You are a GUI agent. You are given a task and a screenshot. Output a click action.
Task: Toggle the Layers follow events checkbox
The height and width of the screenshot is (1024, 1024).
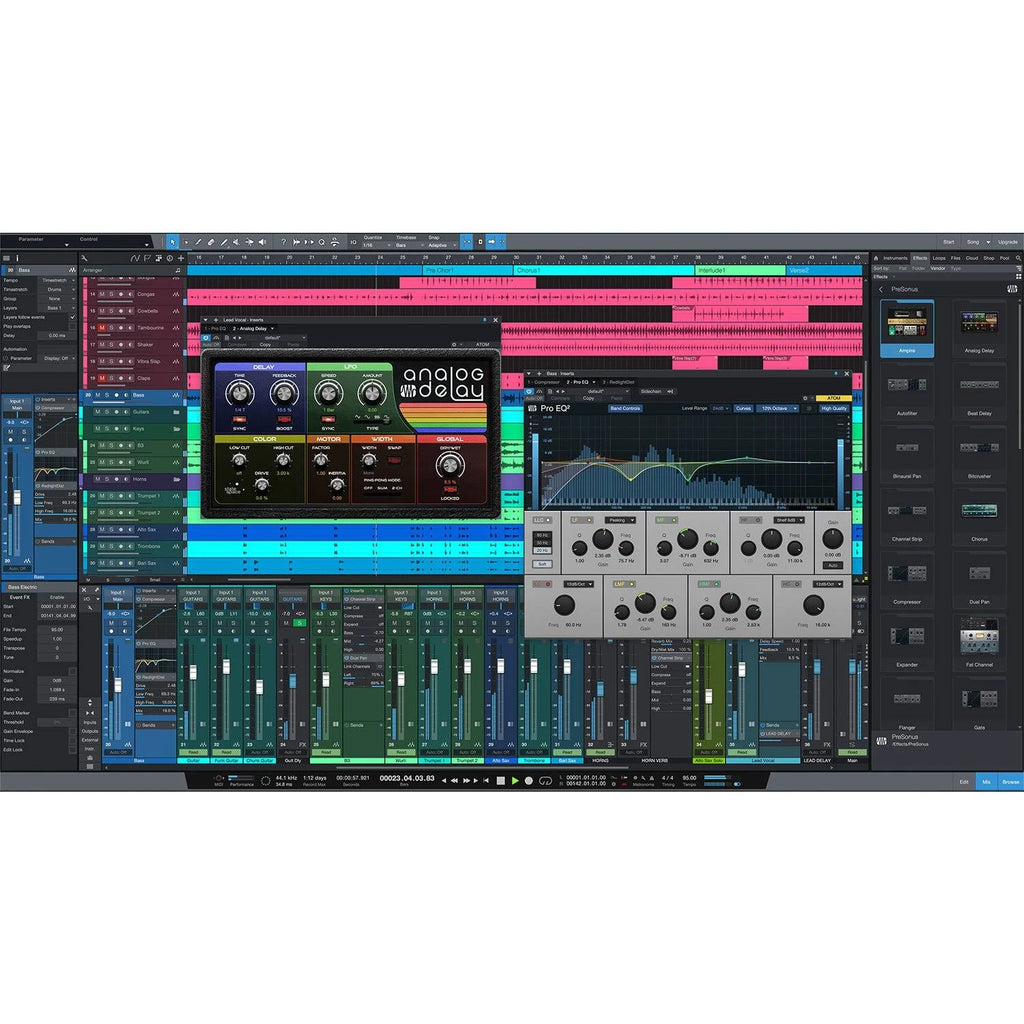point(72,317)
